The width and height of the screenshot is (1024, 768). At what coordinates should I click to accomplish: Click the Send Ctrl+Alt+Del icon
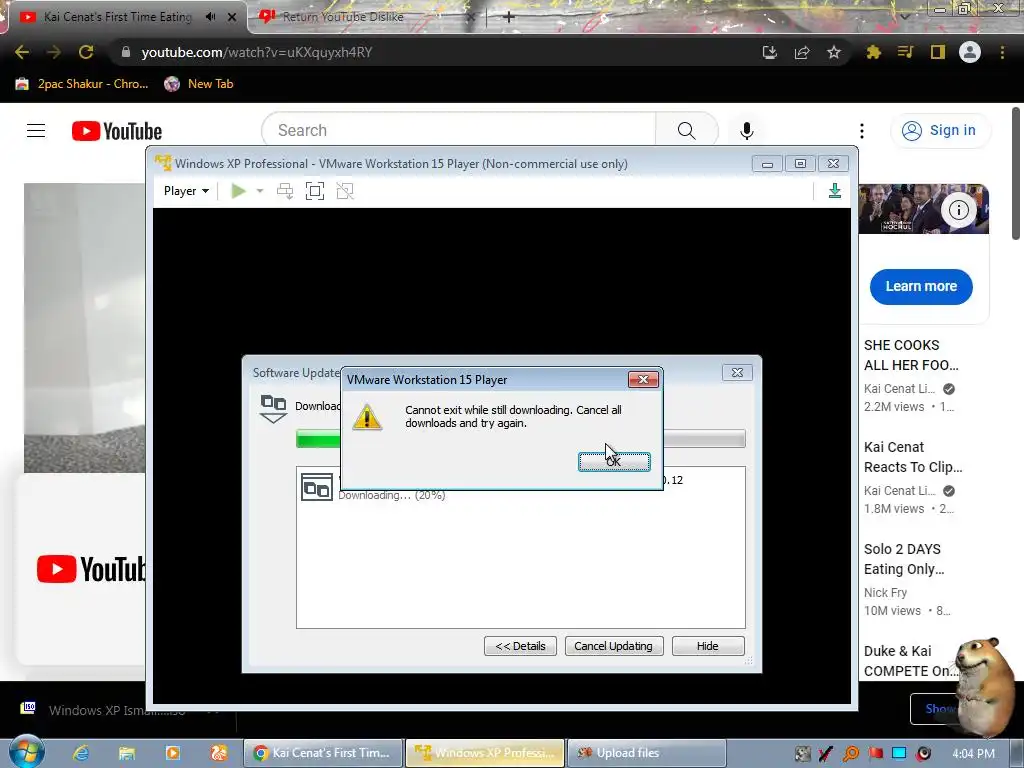(285, 191)
